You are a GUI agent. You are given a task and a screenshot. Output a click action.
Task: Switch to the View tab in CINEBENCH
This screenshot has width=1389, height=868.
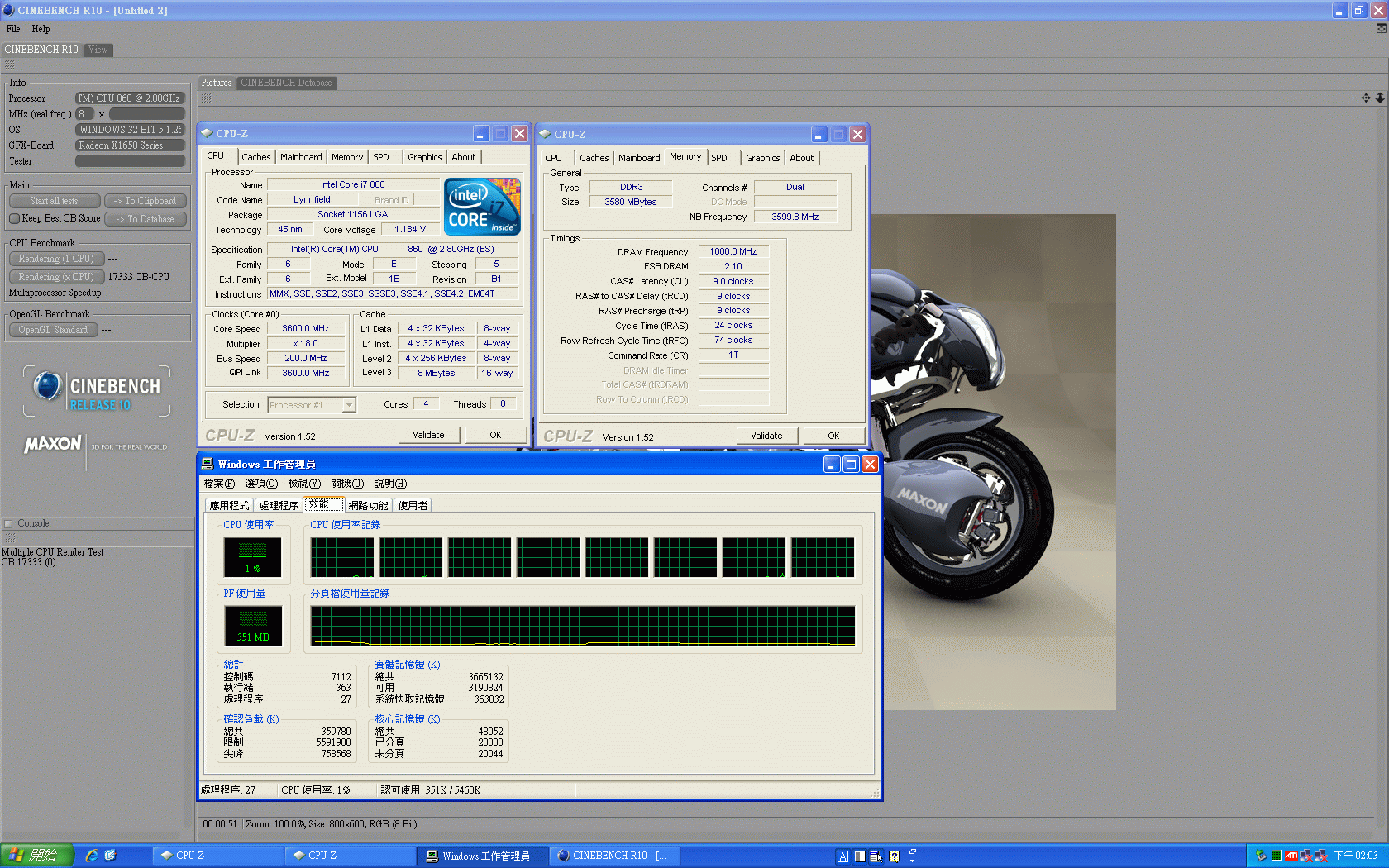(98, 50)
